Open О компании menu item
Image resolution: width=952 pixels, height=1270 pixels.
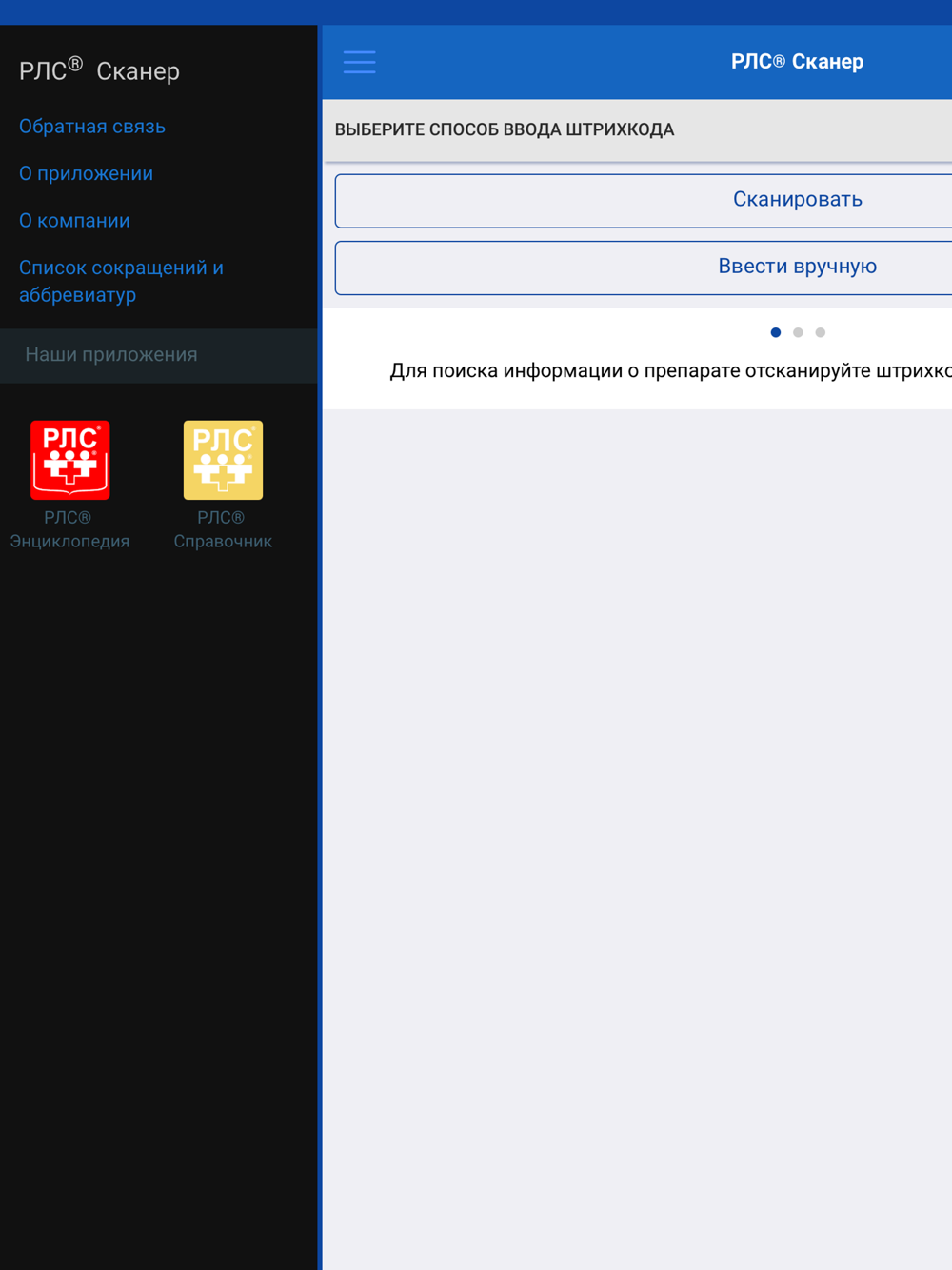[74, 221]
